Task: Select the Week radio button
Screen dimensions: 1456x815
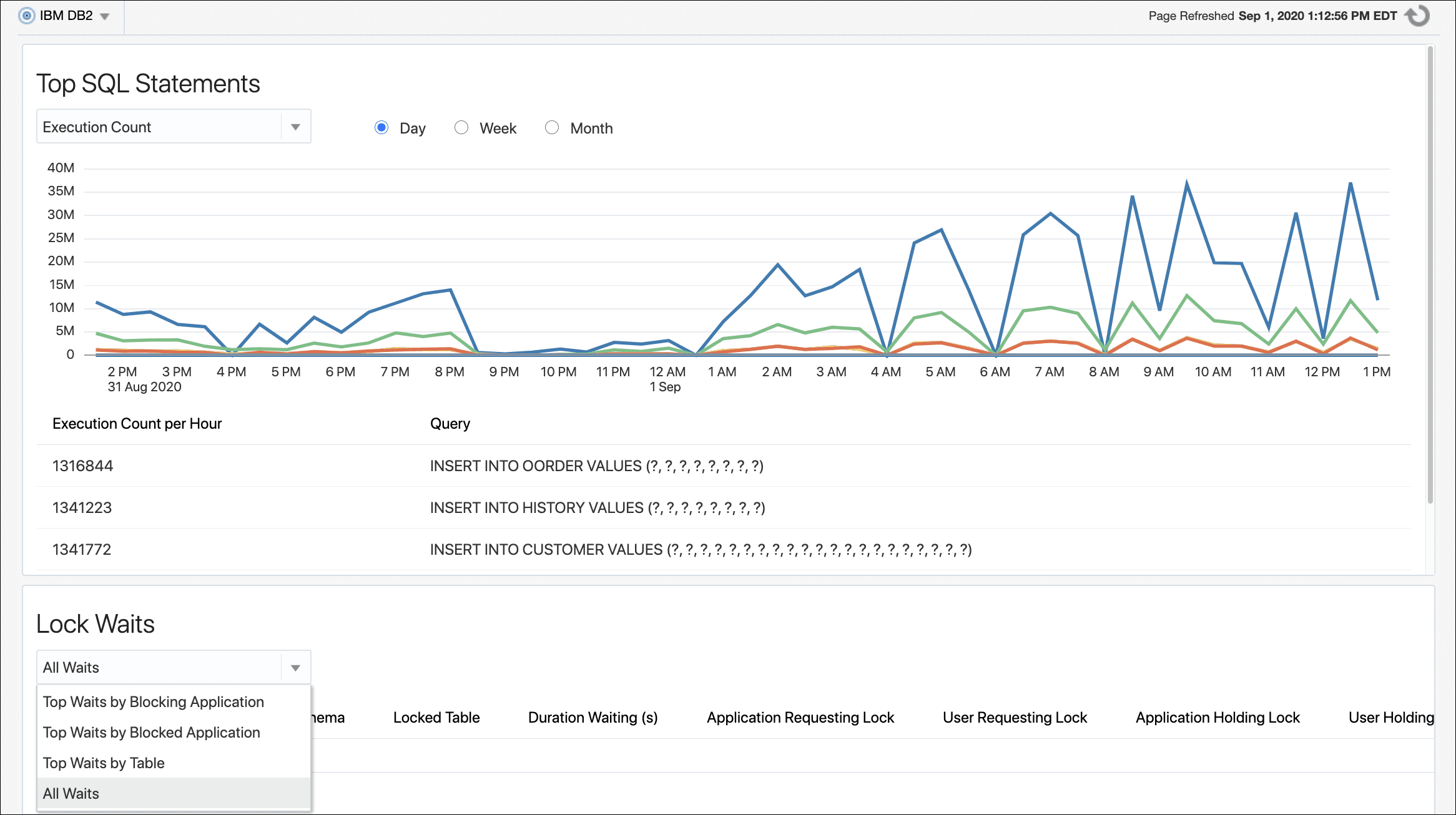Action: click(461, 127)
